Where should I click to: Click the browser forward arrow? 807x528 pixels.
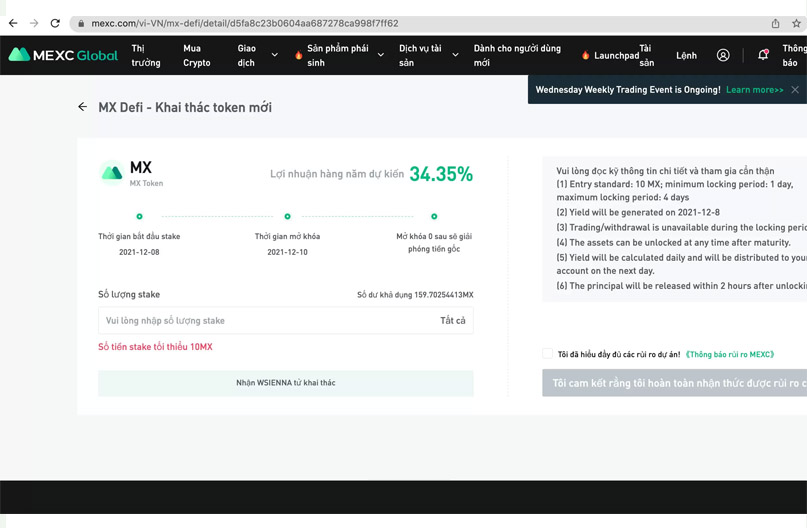(34, 23)
